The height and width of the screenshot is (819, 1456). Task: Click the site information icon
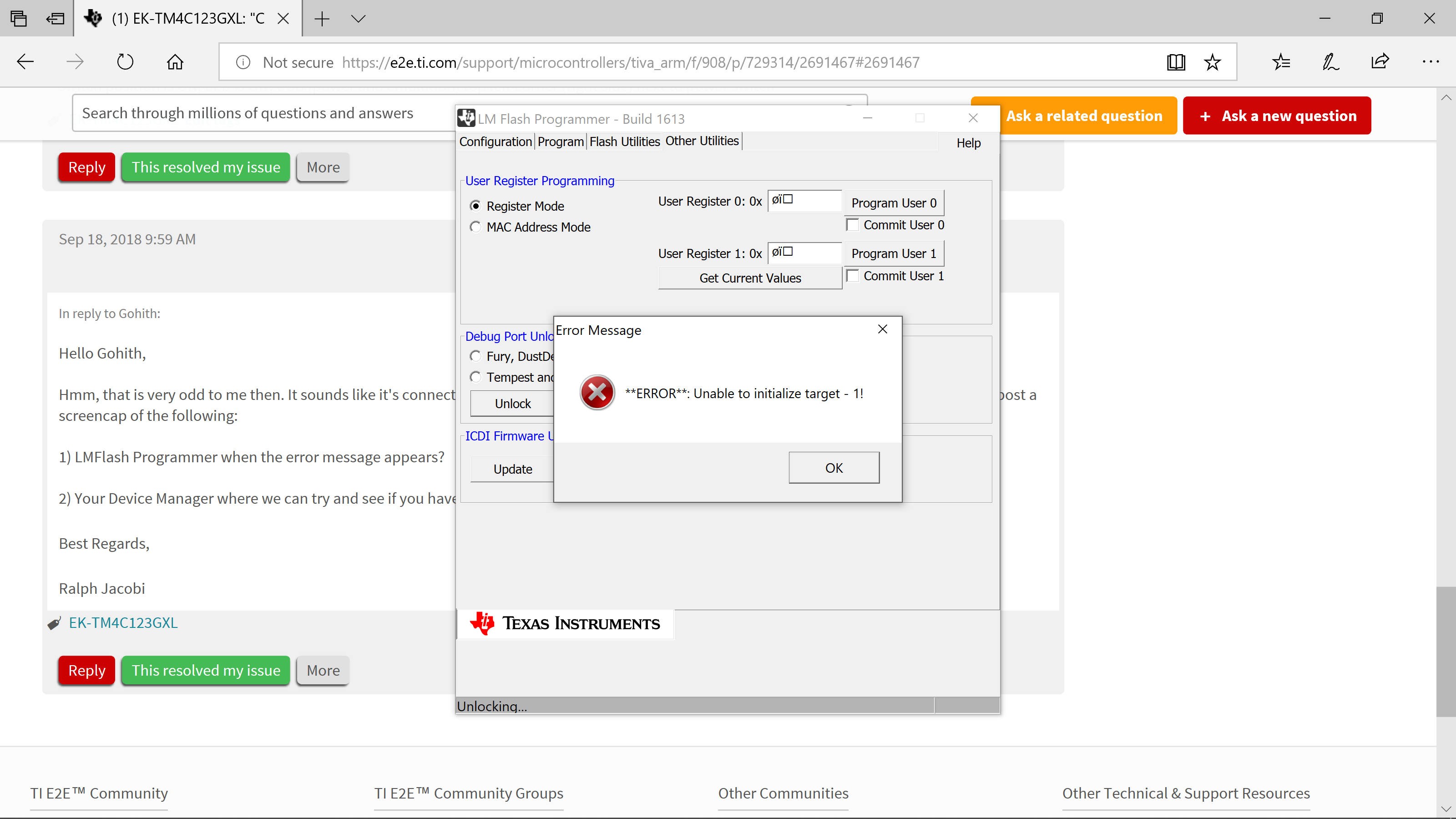(x=243, y=62)
